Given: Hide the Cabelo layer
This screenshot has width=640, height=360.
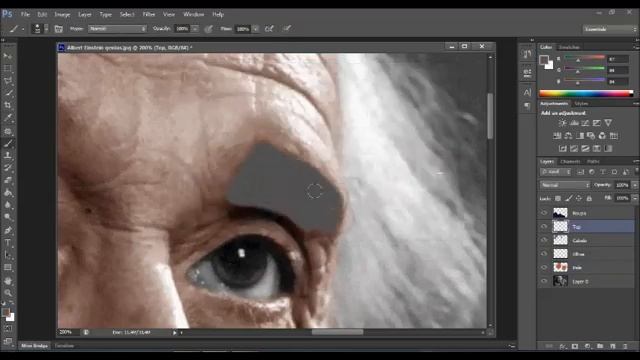Looking at the screenshot, I should 544,240.
